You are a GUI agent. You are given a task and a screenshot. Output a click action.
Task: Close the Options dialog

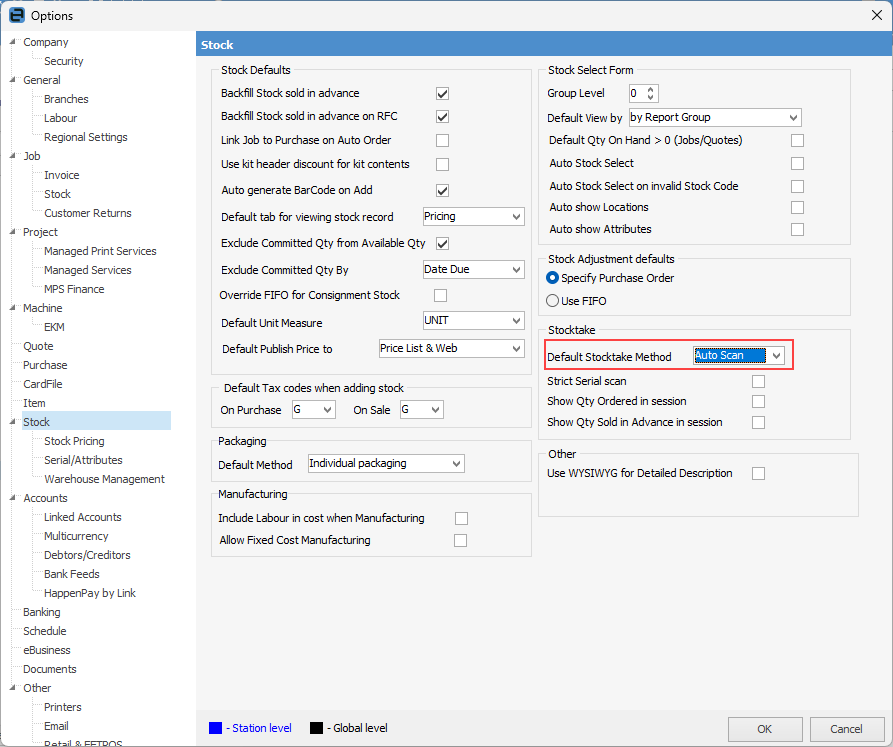[876, 15]
